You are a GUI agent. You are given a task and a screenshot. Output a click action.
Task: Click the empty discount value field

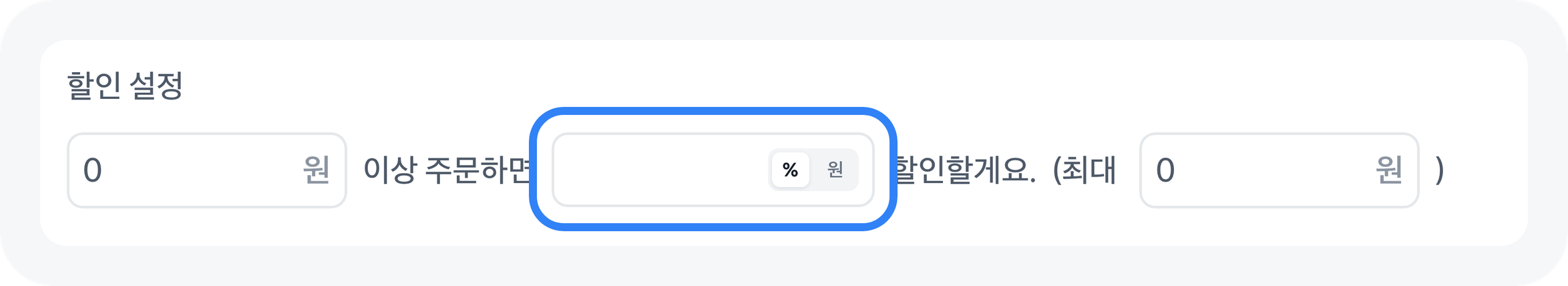[658, 170]
